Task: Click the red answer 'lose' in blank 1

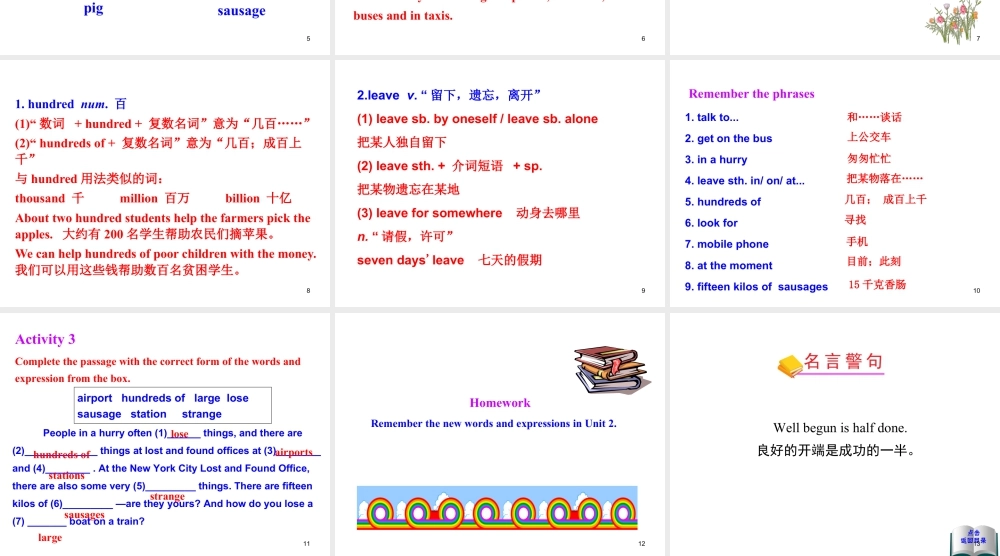Action: pos(180,434)
